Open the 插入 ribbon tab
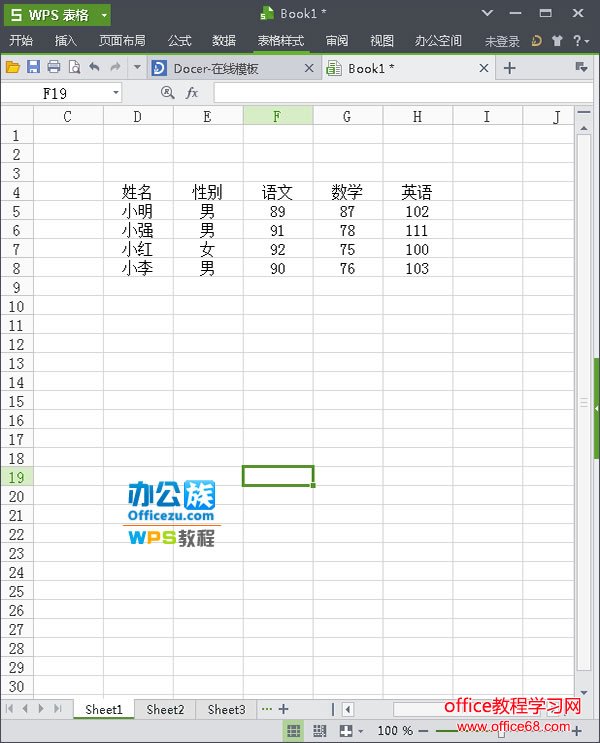 [65, 41]
